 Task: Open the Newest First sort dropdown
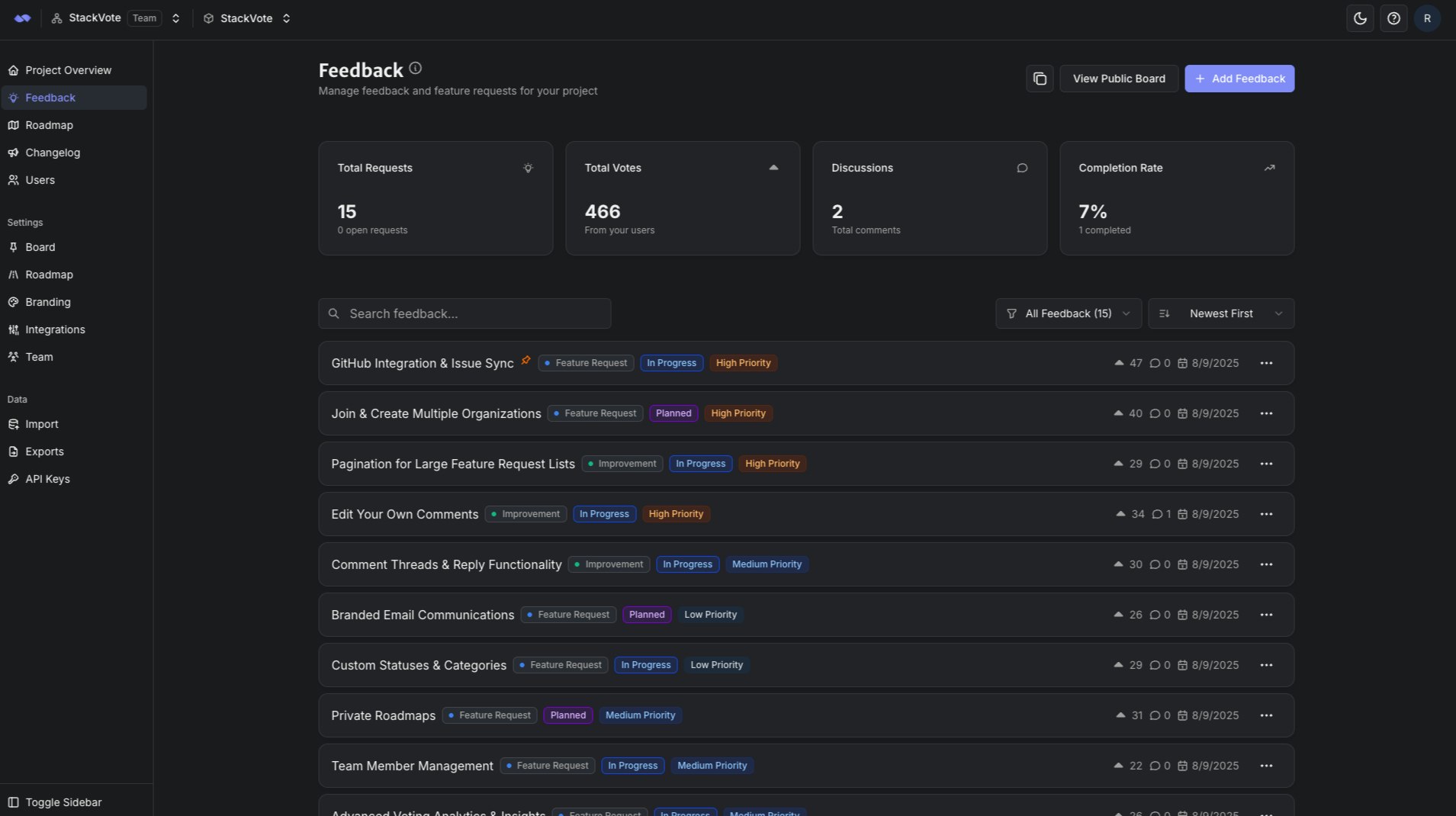tap(1220, 313)
